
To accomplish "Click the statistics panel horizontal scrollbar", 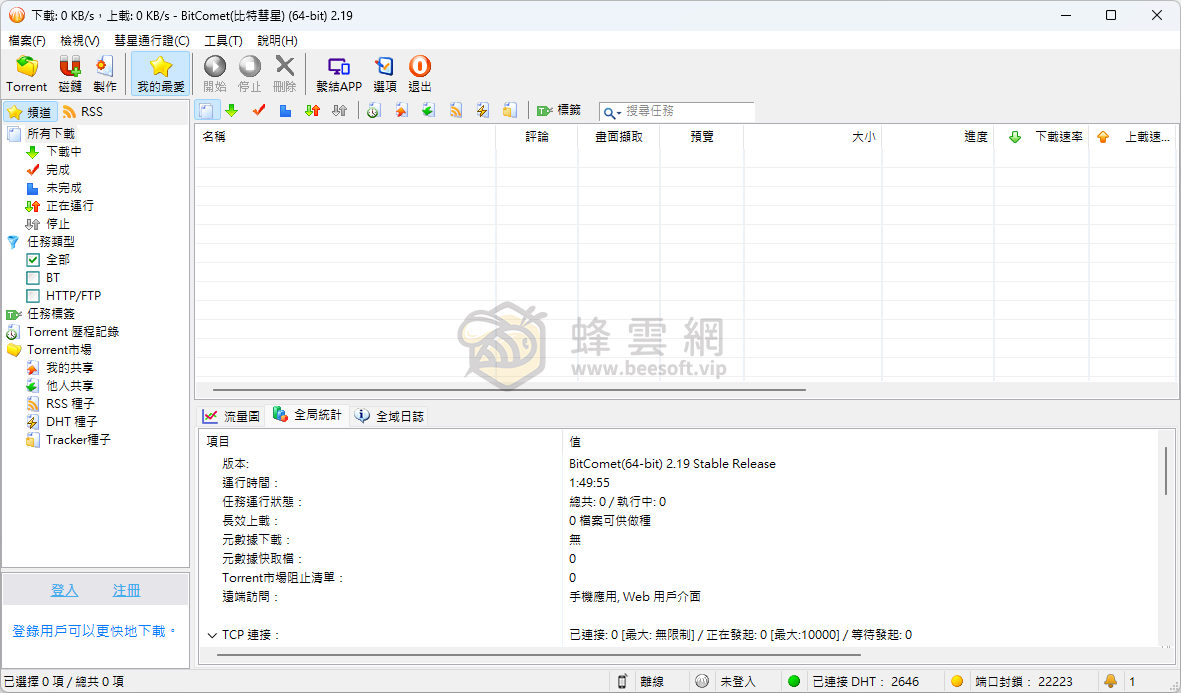I will (539, 655).
